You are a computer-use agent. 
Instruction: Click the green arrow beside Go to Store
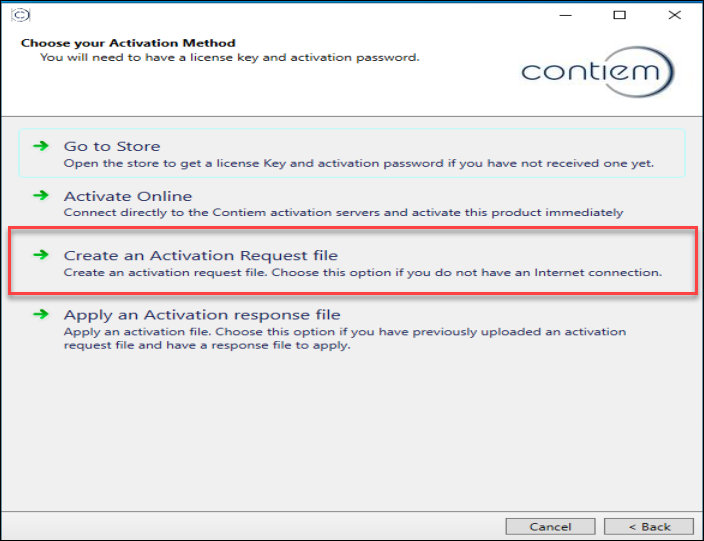41,146
